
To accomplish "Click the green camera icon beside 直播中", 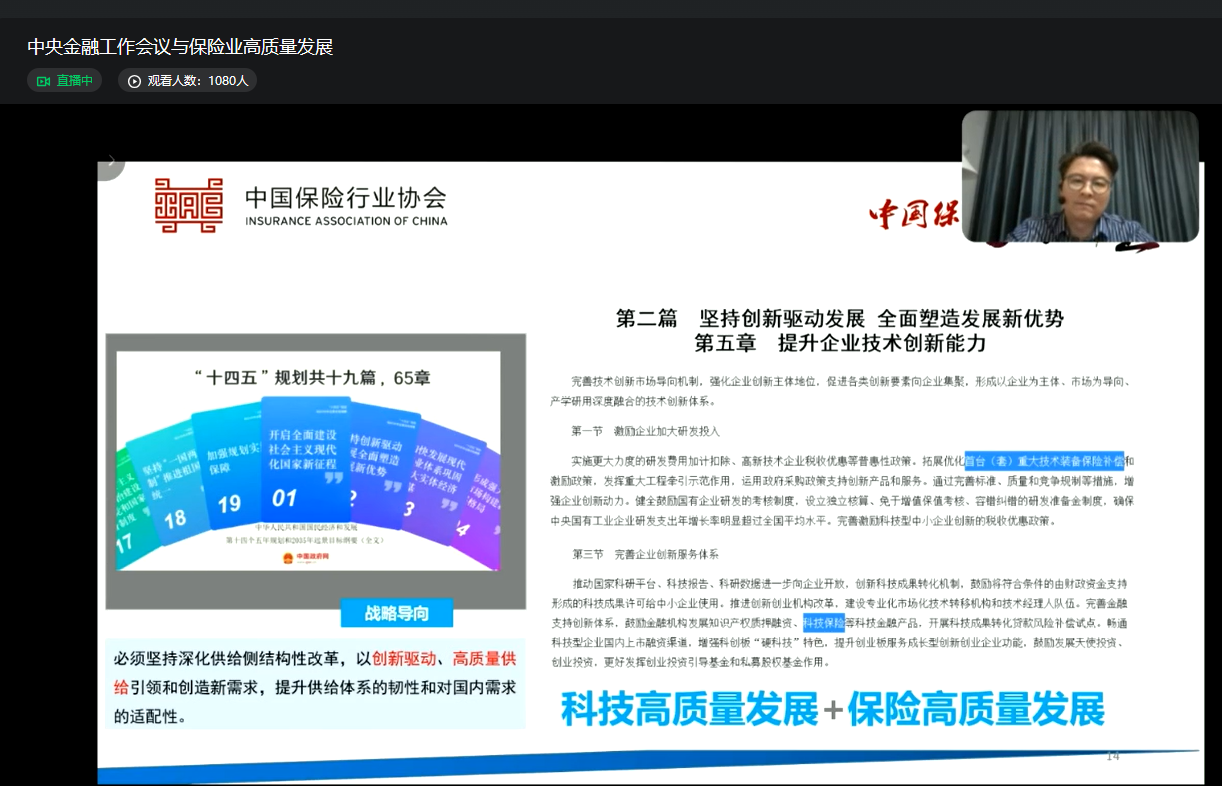I will [43, 81].
